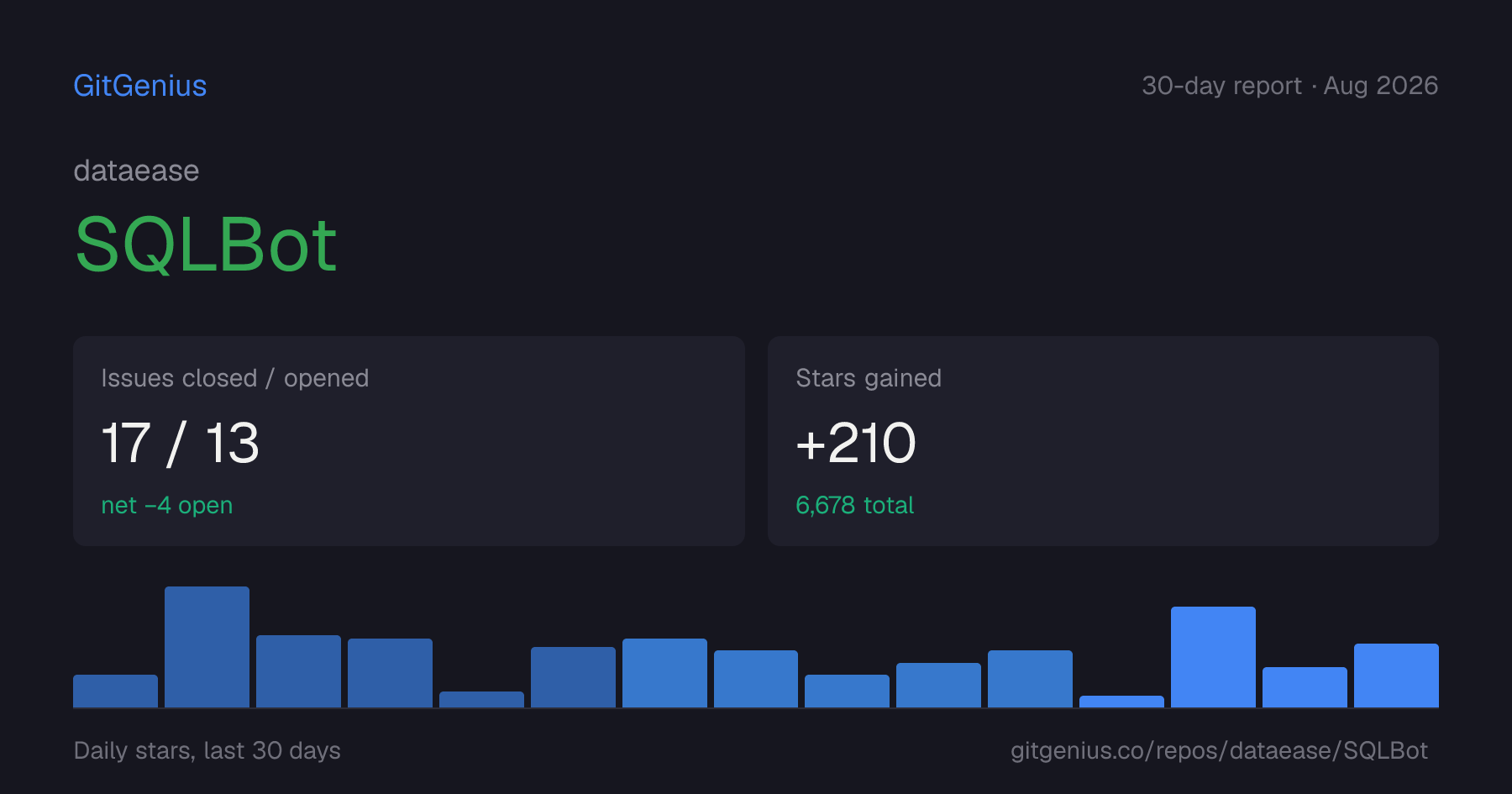The height and width of the screenshot is (794, 1512).
Task: Select the shortest bar third from chart end
Action: point(1121,702)
